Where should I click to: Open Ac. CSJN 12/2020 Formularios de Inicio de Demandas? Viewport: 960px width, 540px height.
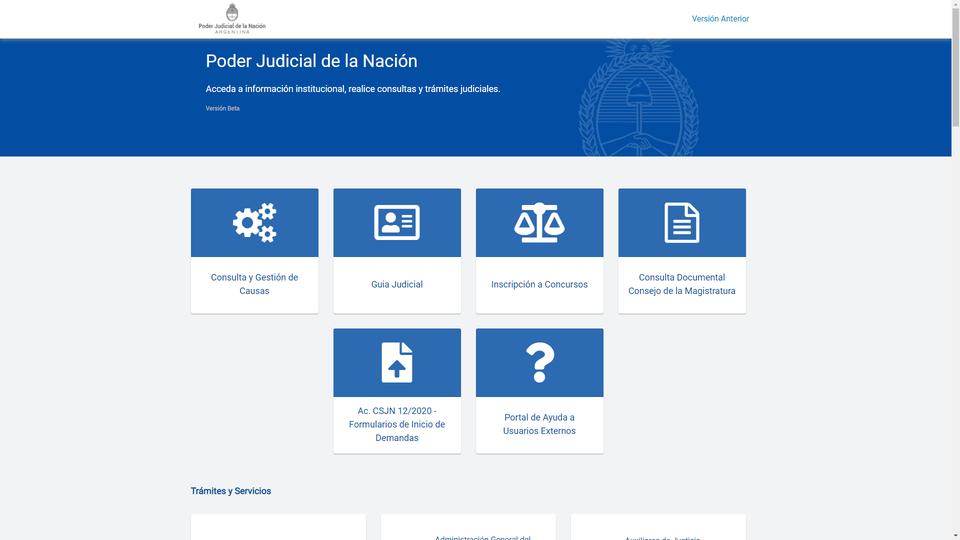(x=397, y=424)
